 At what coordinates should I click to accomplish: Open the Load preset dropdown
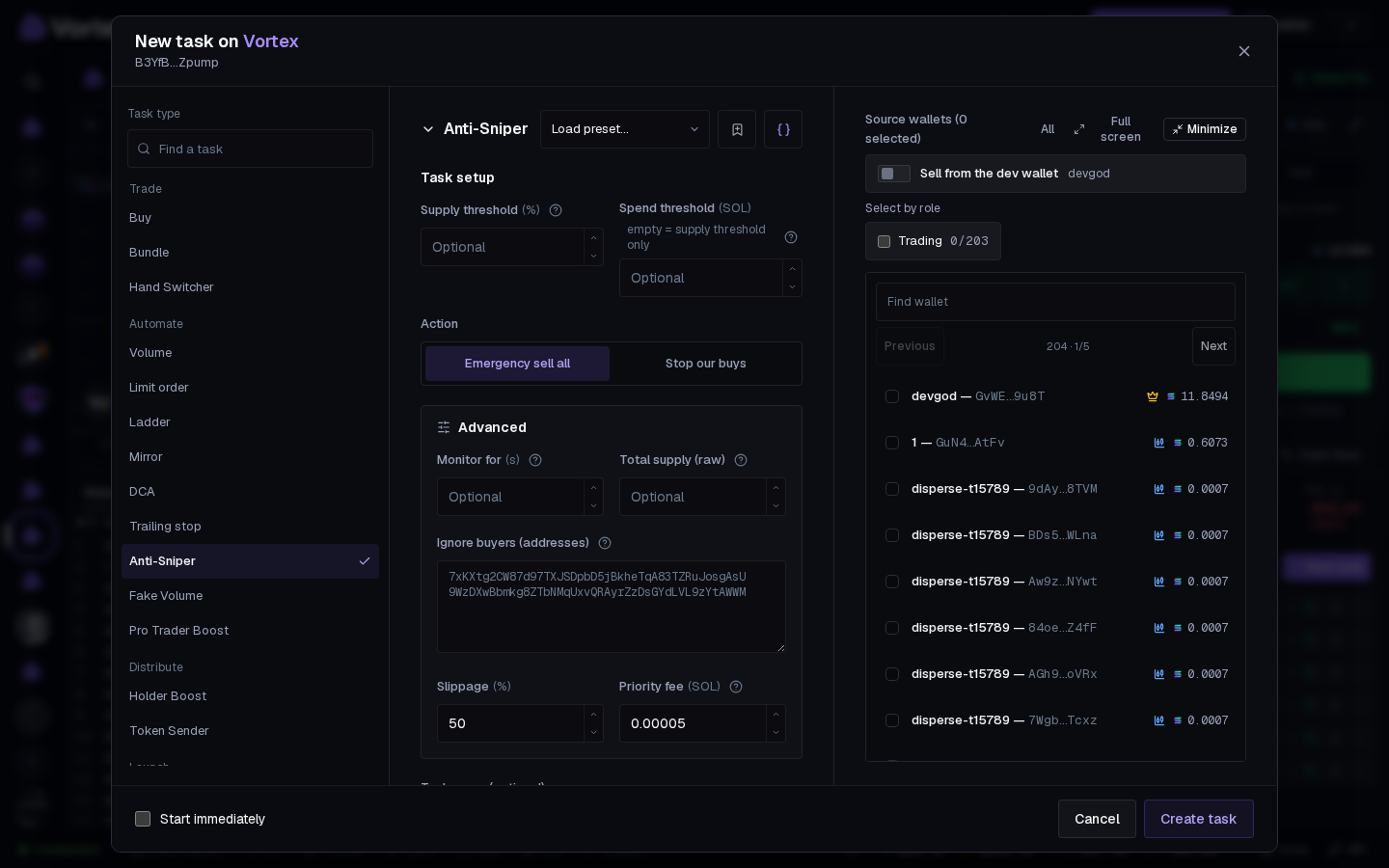coord(625,129)
